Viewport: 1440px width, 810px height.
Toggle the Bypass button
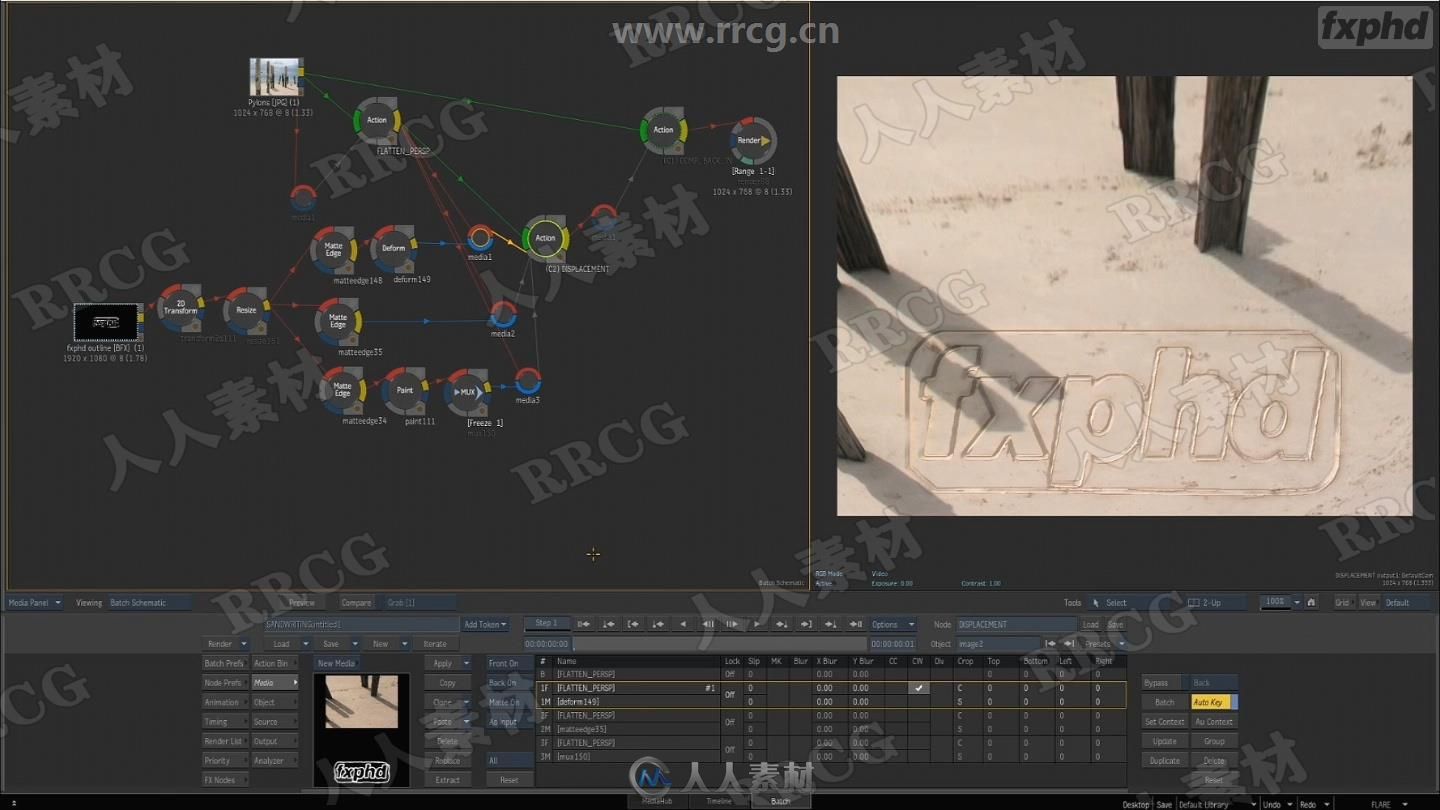point(1164,683)
